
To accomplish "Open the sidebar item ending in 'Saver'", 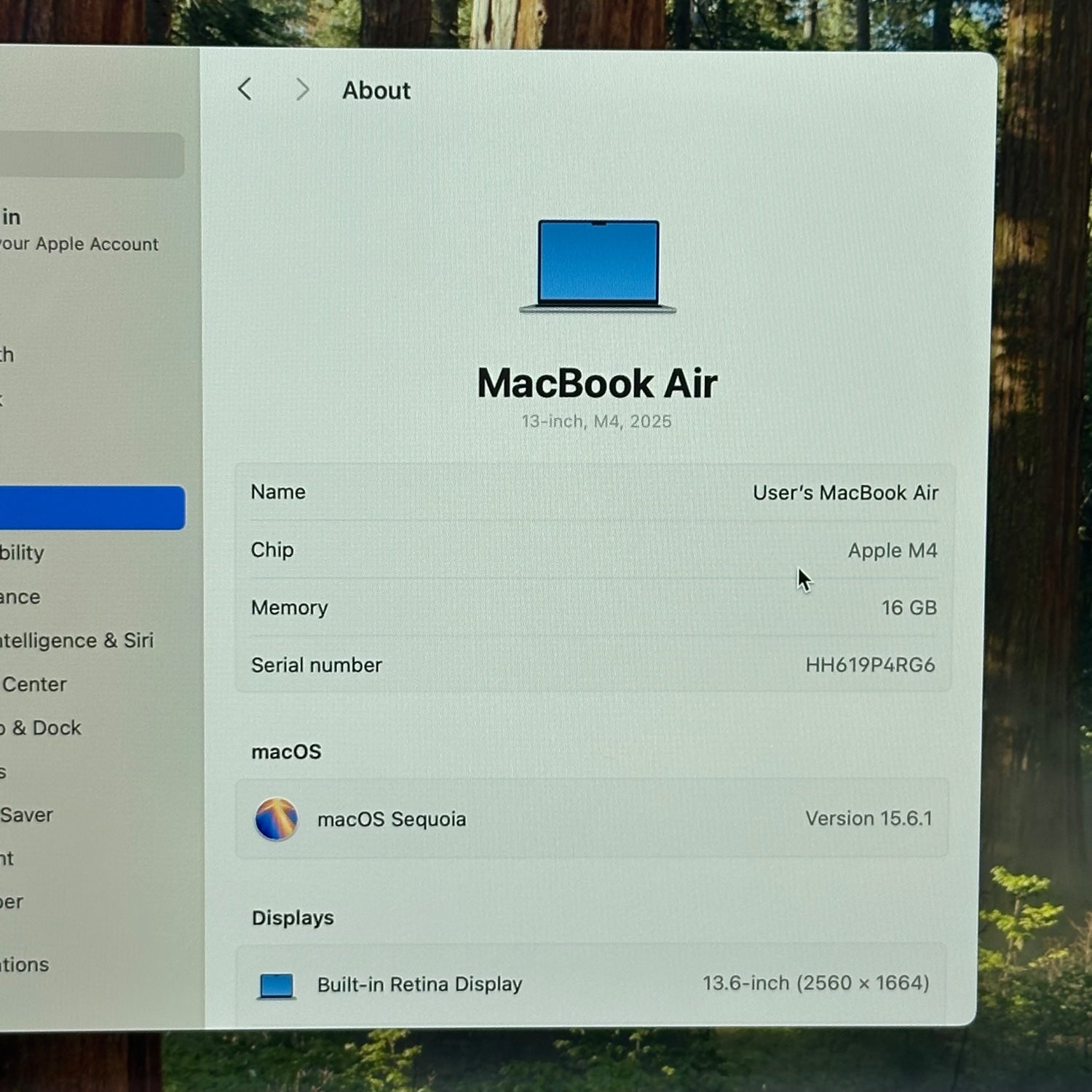I will click(26, 815).
